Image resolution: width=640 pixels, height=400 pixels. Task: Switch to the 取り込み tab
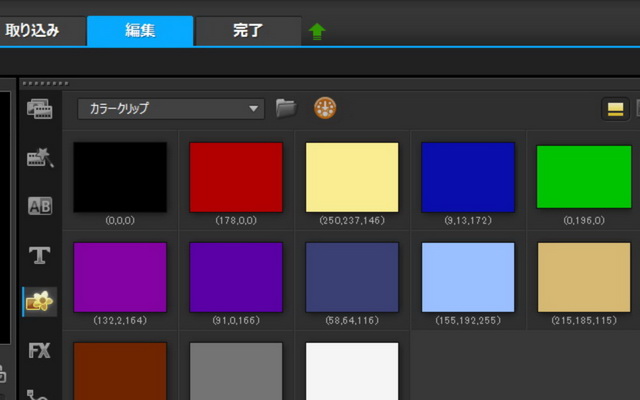point(32,31)
